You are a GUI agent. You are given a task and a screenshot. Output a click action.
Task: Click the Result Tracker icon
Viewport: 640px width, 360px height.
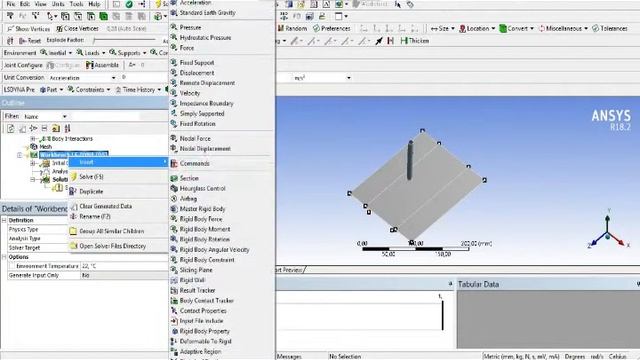[174, 290]
